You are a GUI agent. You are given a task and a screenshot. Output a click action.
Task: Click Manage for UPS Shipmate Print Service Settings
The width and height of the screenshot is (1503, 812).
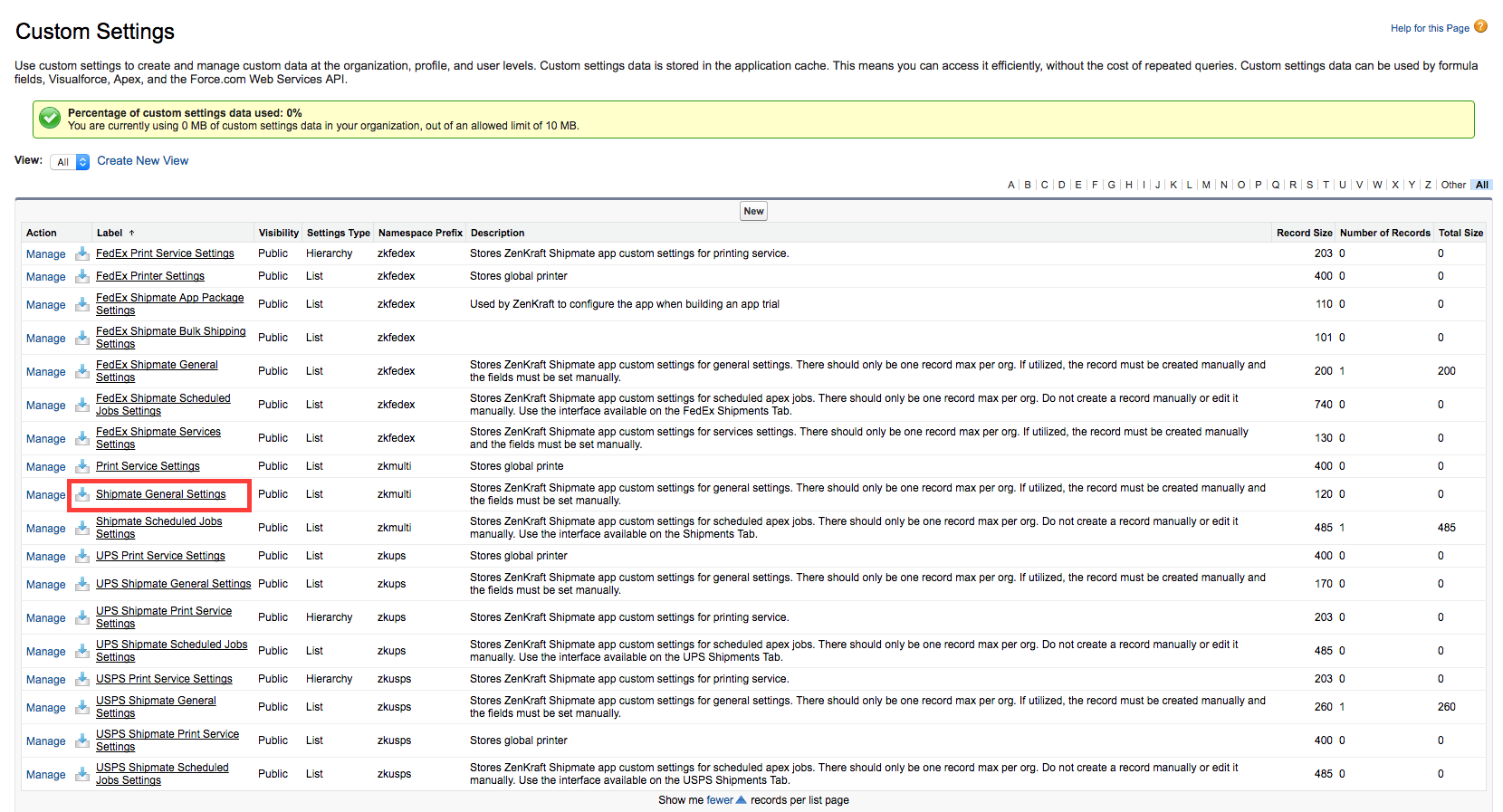click(x=46, y=618)
